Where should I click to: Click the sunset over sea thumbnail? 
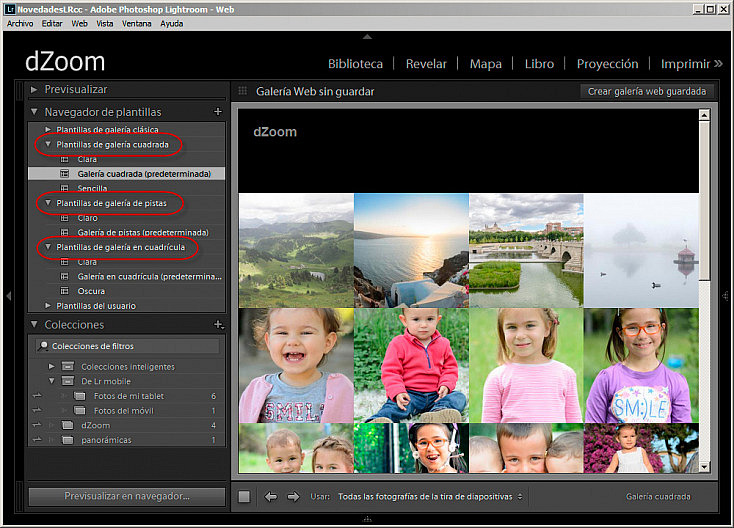click(411, 250)
